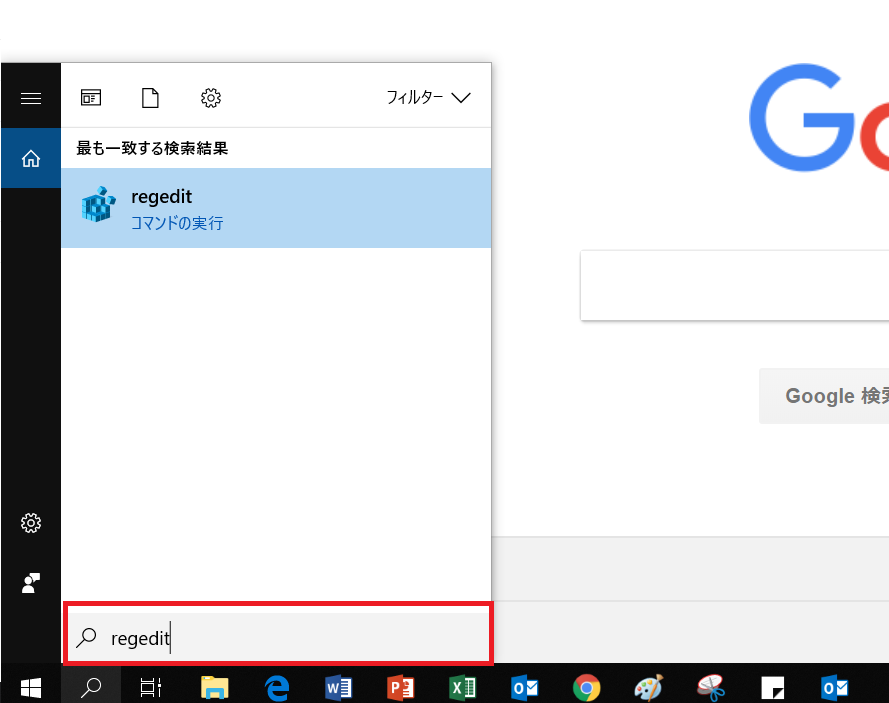Open the Windows Start button

point(31,688)
